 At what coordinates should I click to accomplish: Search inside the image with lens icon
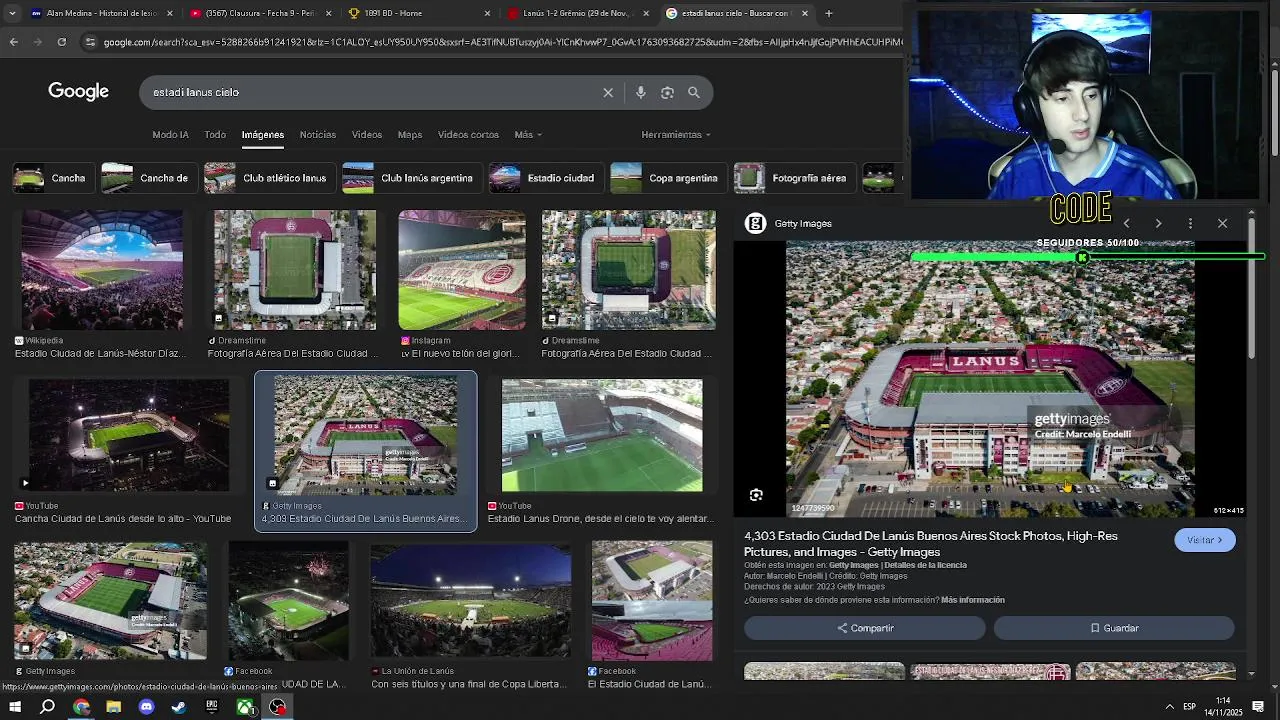coord(756,495)
